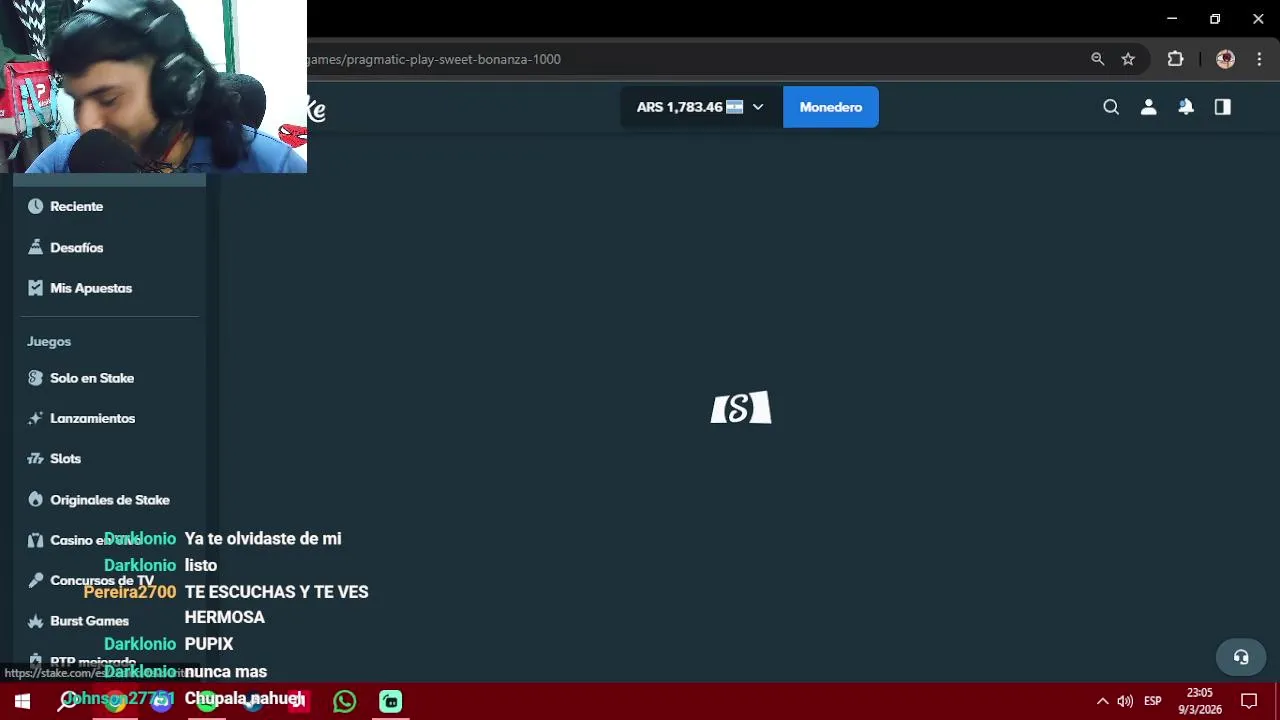Click the Desafíos icon in sidebar

[36, 247]
